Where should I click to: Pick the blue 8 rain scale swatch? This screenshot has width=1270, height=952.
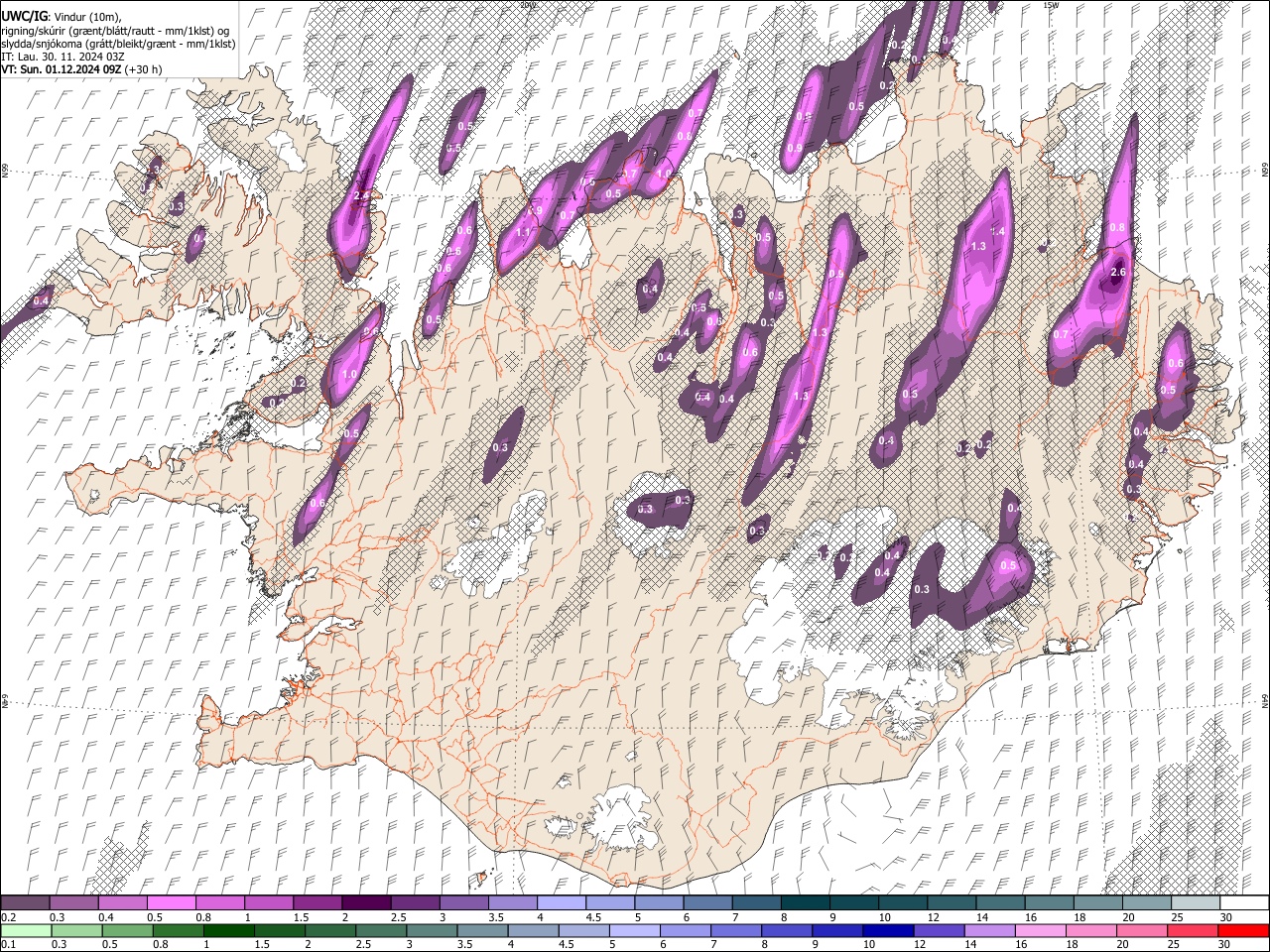click(788, 931)
